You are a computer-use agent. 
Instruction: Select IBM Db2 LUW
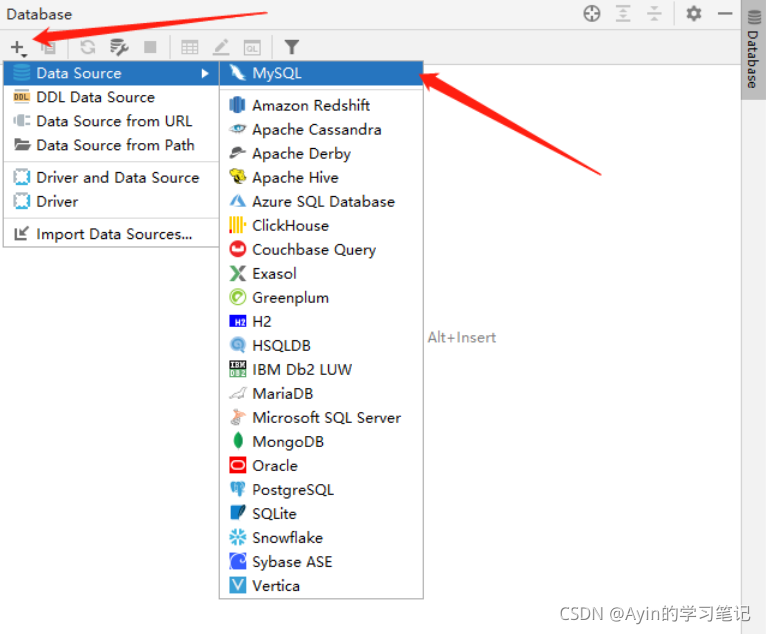321,369
